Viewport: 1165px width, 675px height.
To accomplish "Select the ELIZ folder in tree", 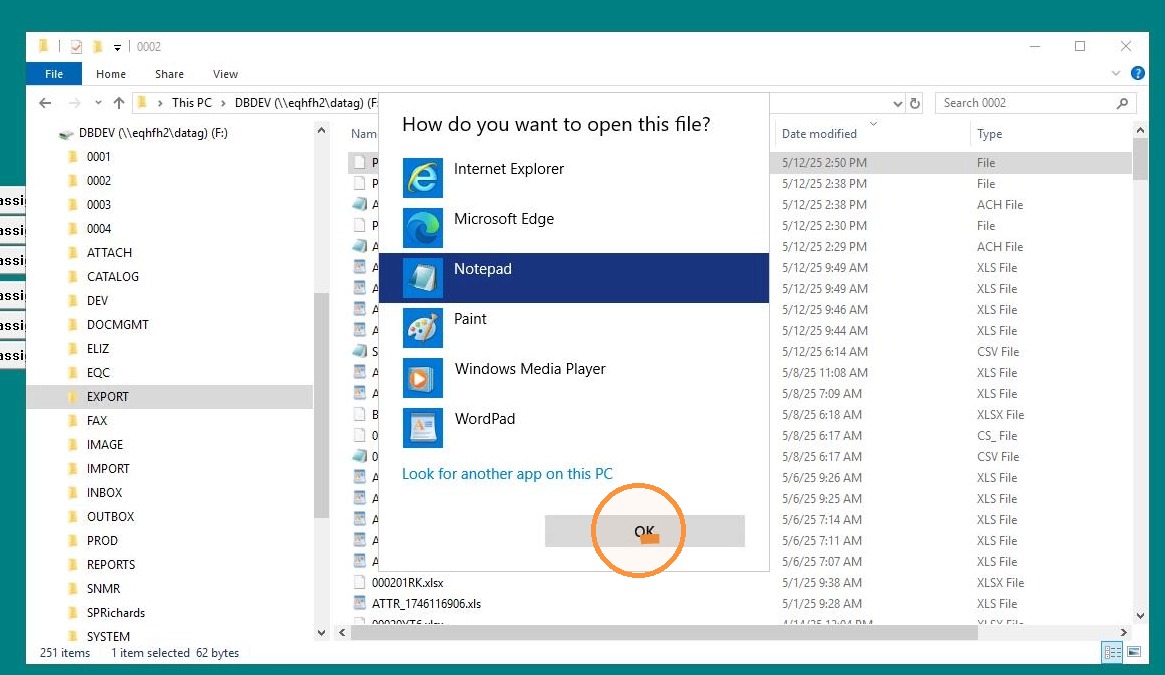I will click(x=98, y=349).
